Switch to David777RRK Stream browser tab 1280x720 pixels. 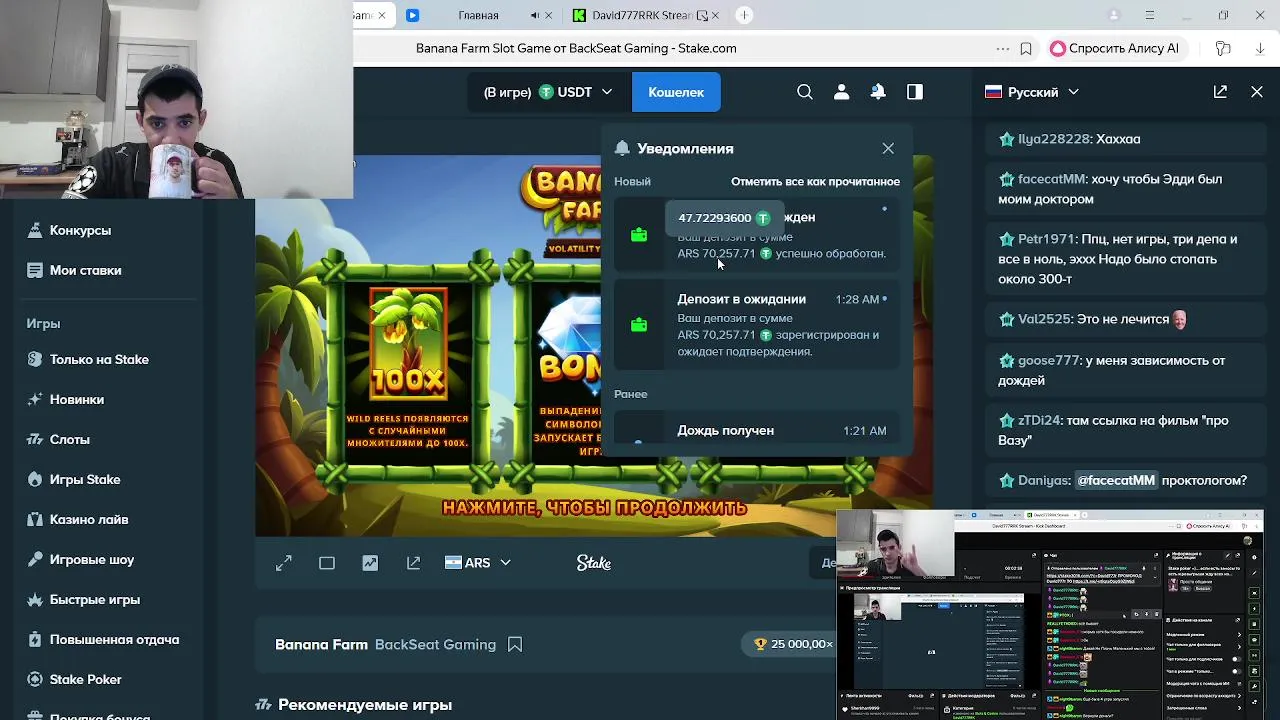642,15
